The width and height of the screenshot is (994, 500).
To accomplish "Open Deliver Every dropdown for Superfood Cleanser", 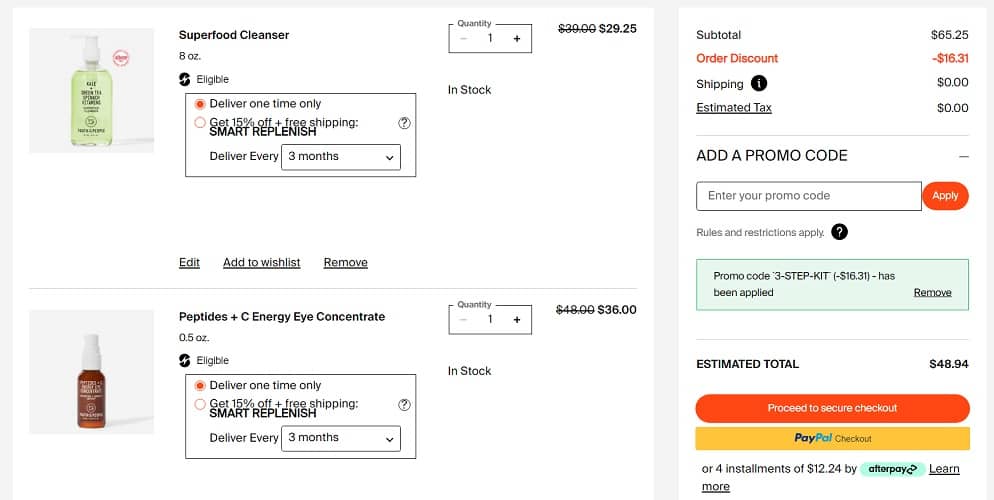I will coord(340,157).
